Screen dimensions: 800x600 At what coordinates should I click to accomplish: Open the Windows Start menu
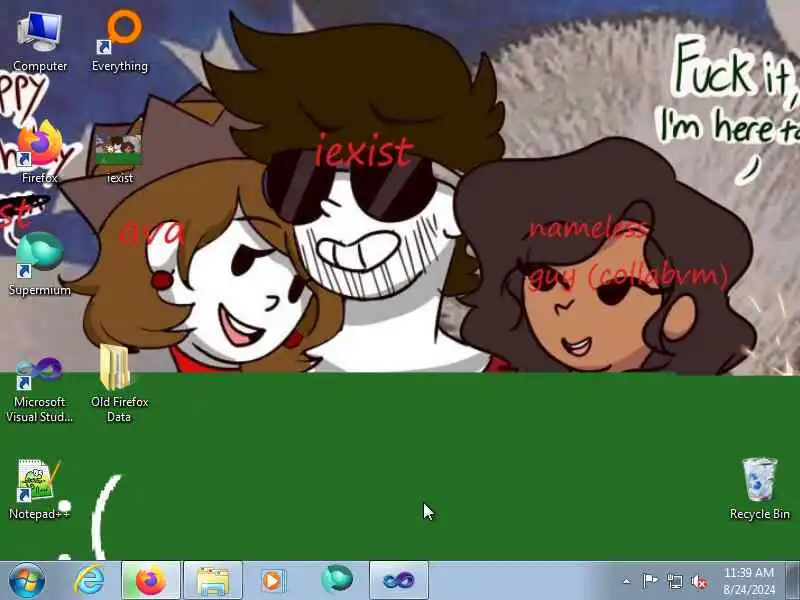(27, 580)
